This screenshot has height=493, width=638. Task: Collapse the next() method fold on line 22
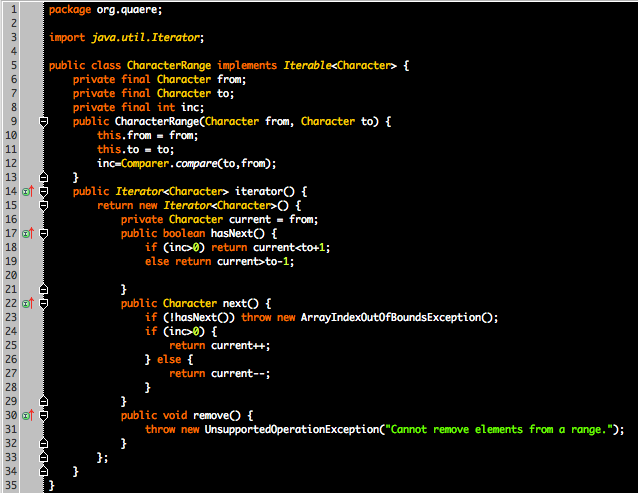tap(44, 304)
